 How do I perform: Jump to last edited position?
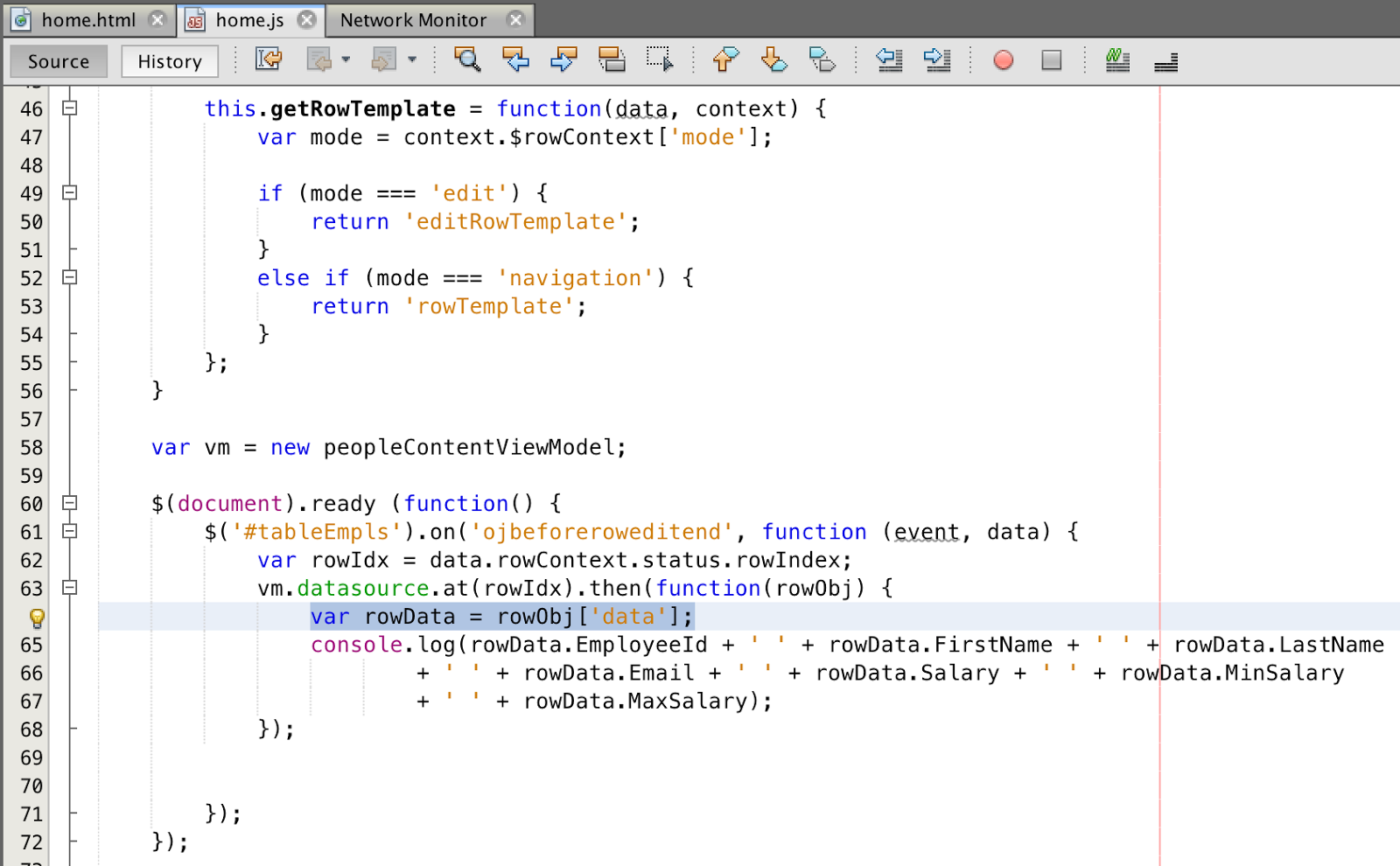[x=269, y=59]
